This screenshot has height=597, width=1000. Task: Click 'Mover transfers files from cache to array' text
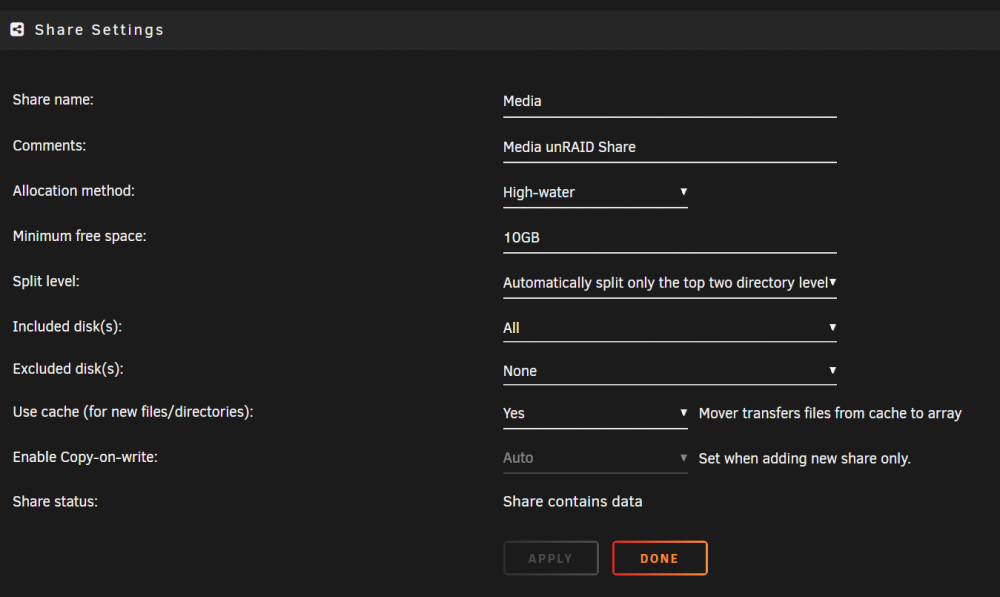click(x=830, y=413)
